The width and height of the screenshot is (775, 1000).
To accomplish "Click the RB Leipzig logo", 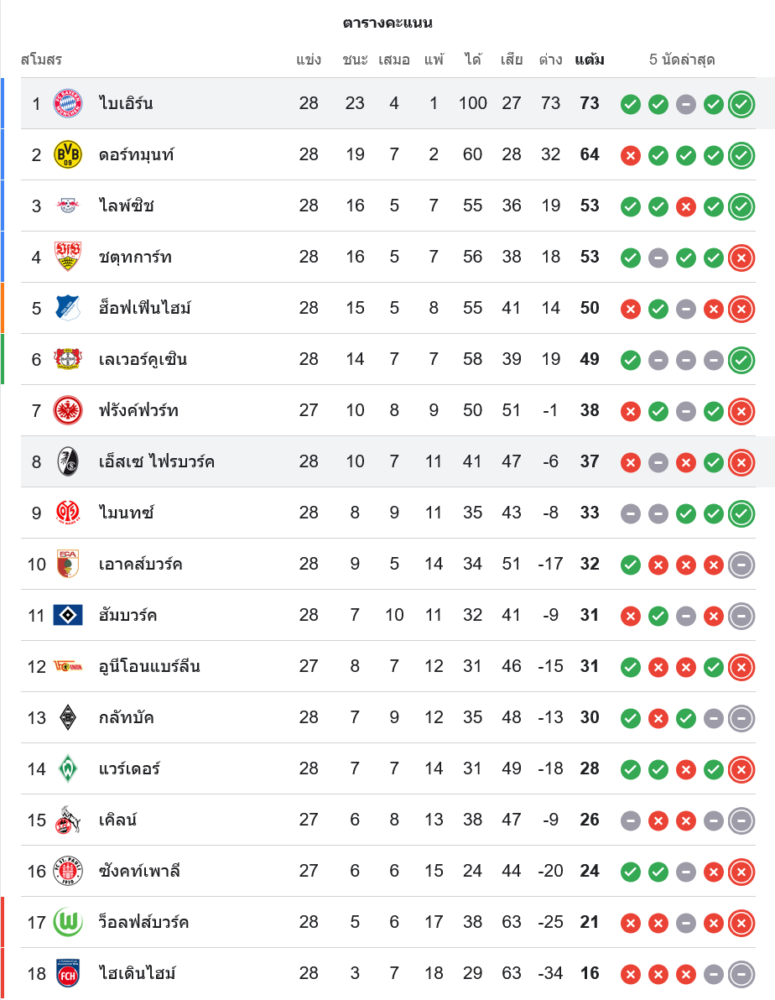I will pos(68,206).
